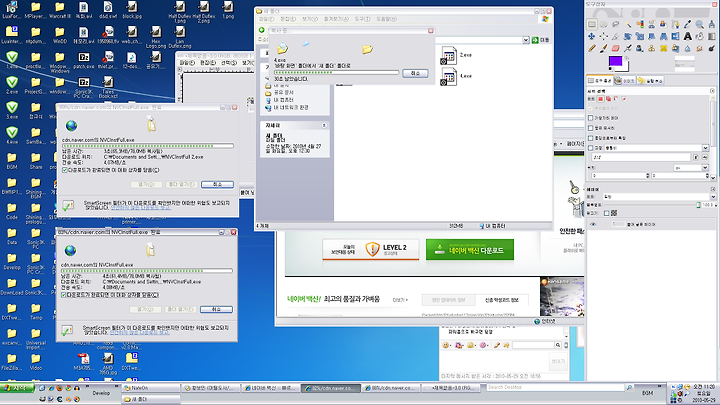
Task: Select the Blend gradient tool in GIMP
Action: pyautogui.click(x=711, y=36)
